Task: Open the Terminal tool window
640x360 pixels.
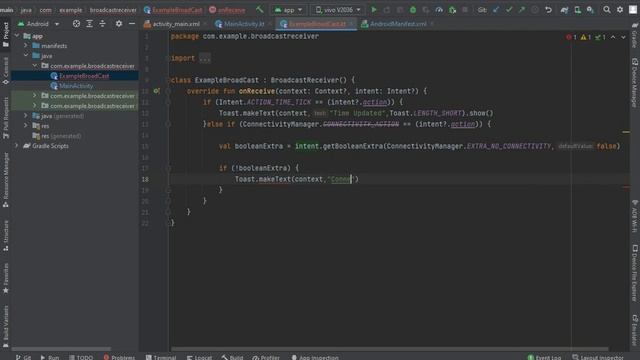Action: click(x=161, y=357)
